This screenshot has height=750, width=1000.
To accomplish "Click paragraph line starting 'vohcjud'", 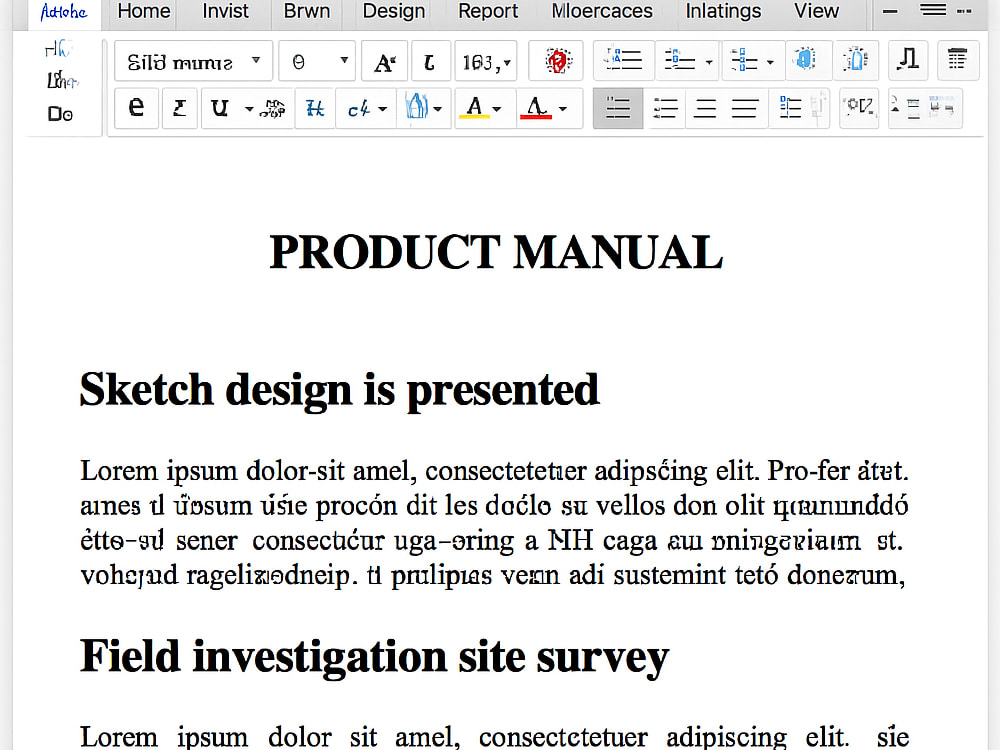I will tap(493, 576).
